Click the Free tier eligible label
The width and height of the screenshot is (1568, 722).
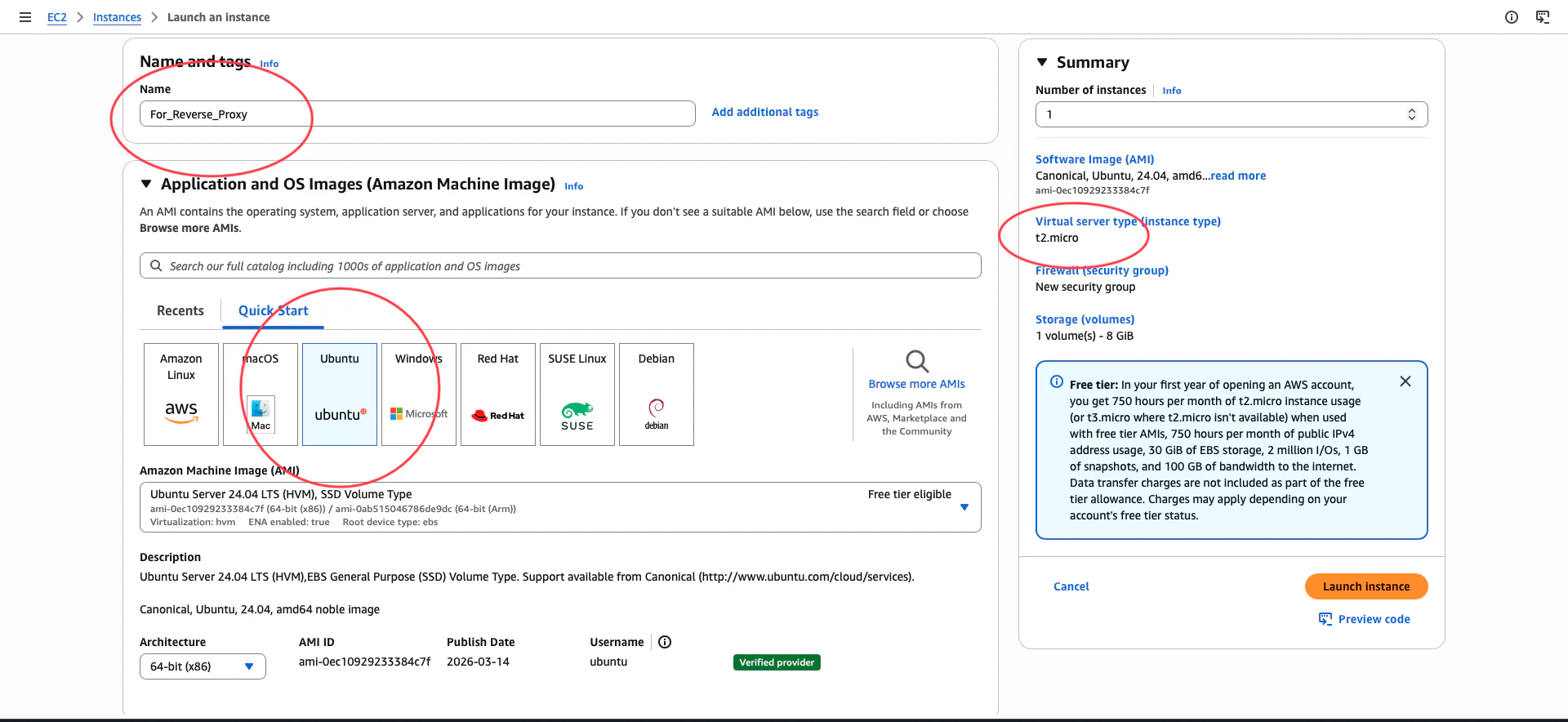click(x=910, y=494)
